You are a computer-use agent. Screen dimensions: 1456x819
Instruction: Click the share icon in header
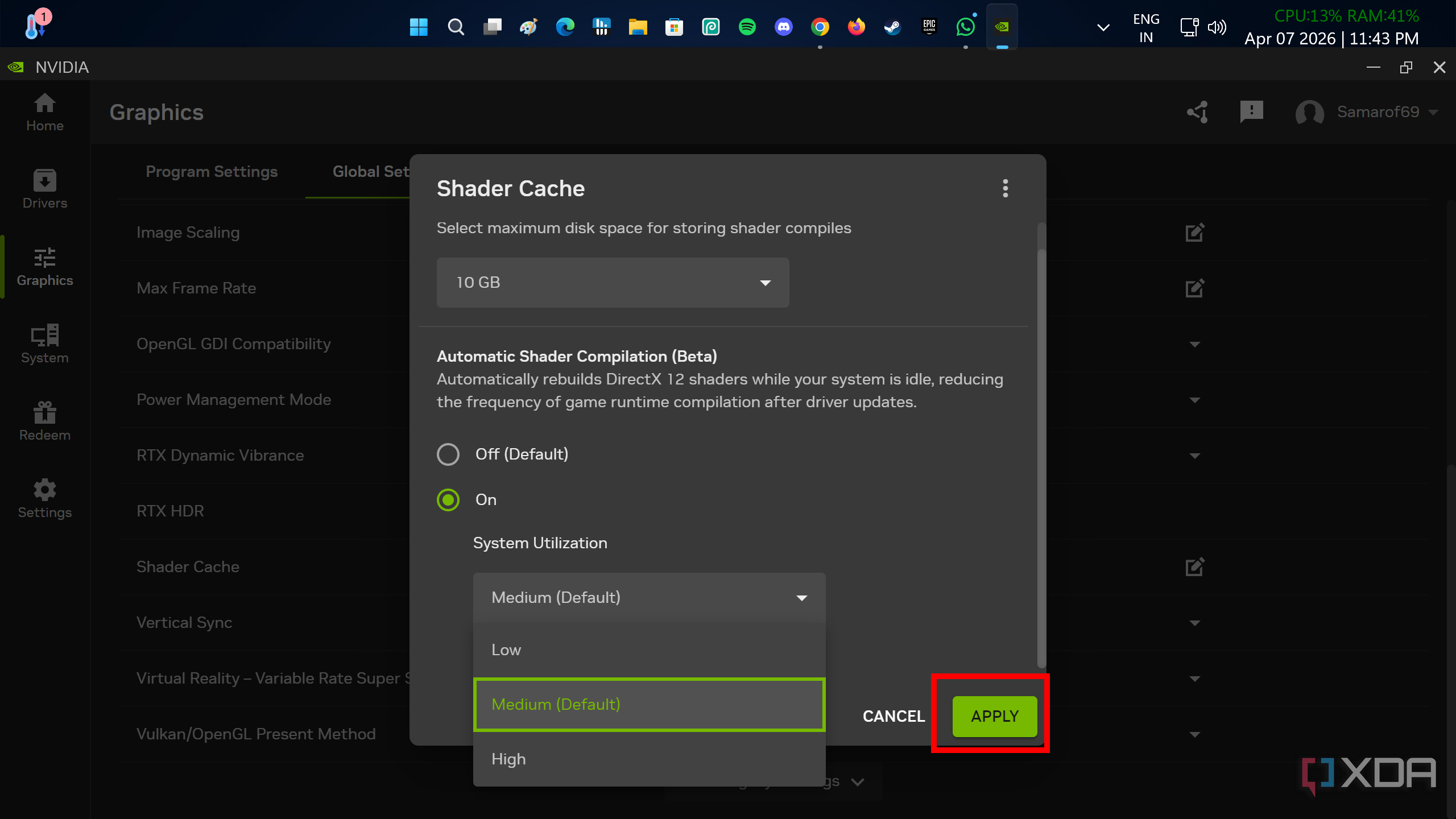click(1197, 112)
